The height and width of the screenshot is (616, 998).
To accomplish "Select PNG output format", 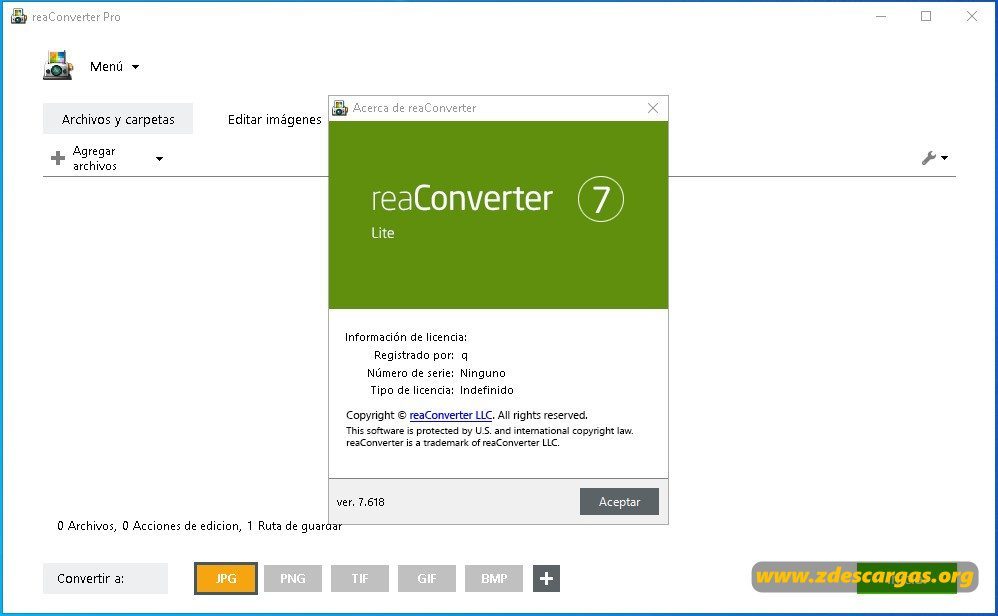I will (x=293, y=578).
